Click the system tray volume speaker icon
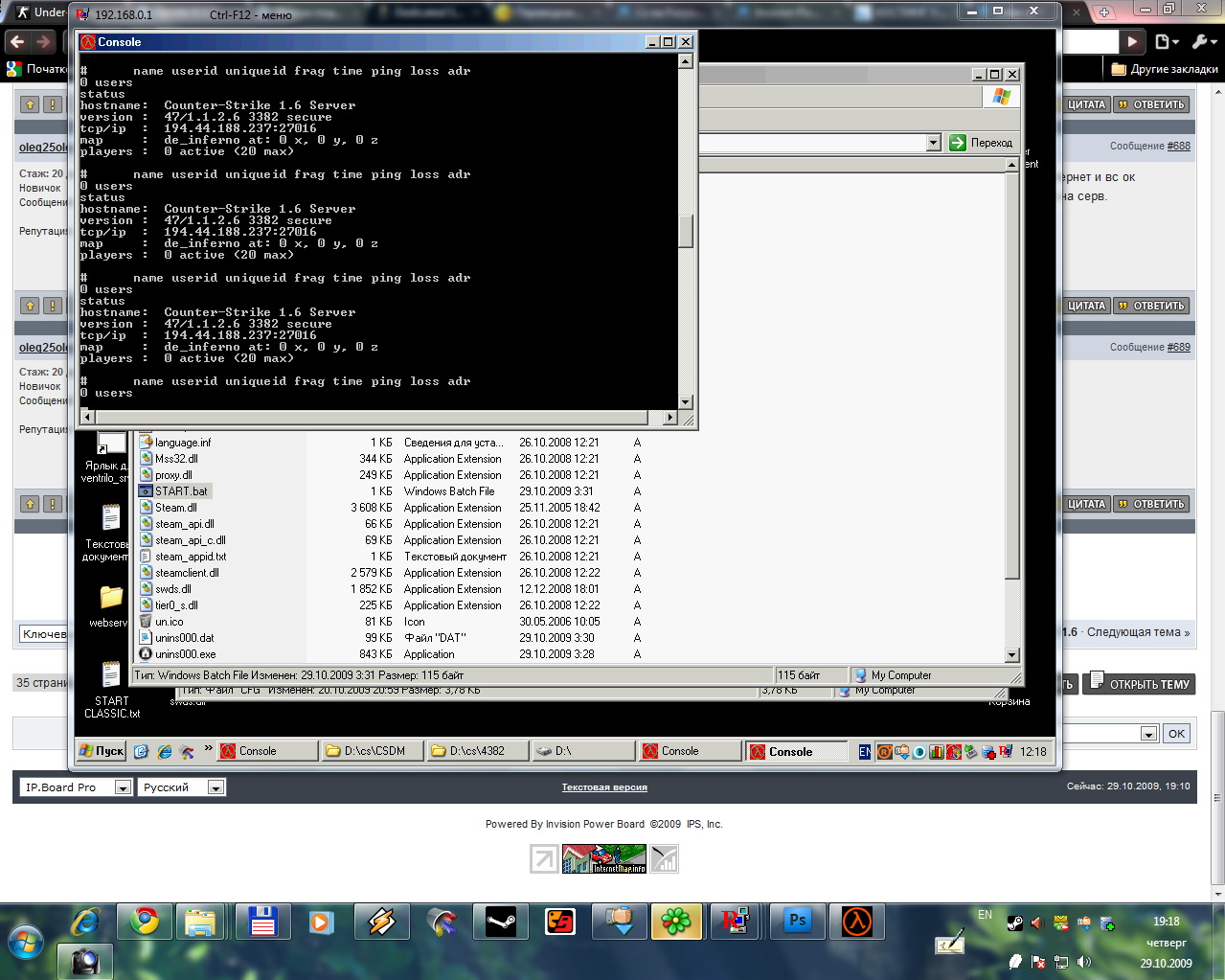 pos(1083,962)
